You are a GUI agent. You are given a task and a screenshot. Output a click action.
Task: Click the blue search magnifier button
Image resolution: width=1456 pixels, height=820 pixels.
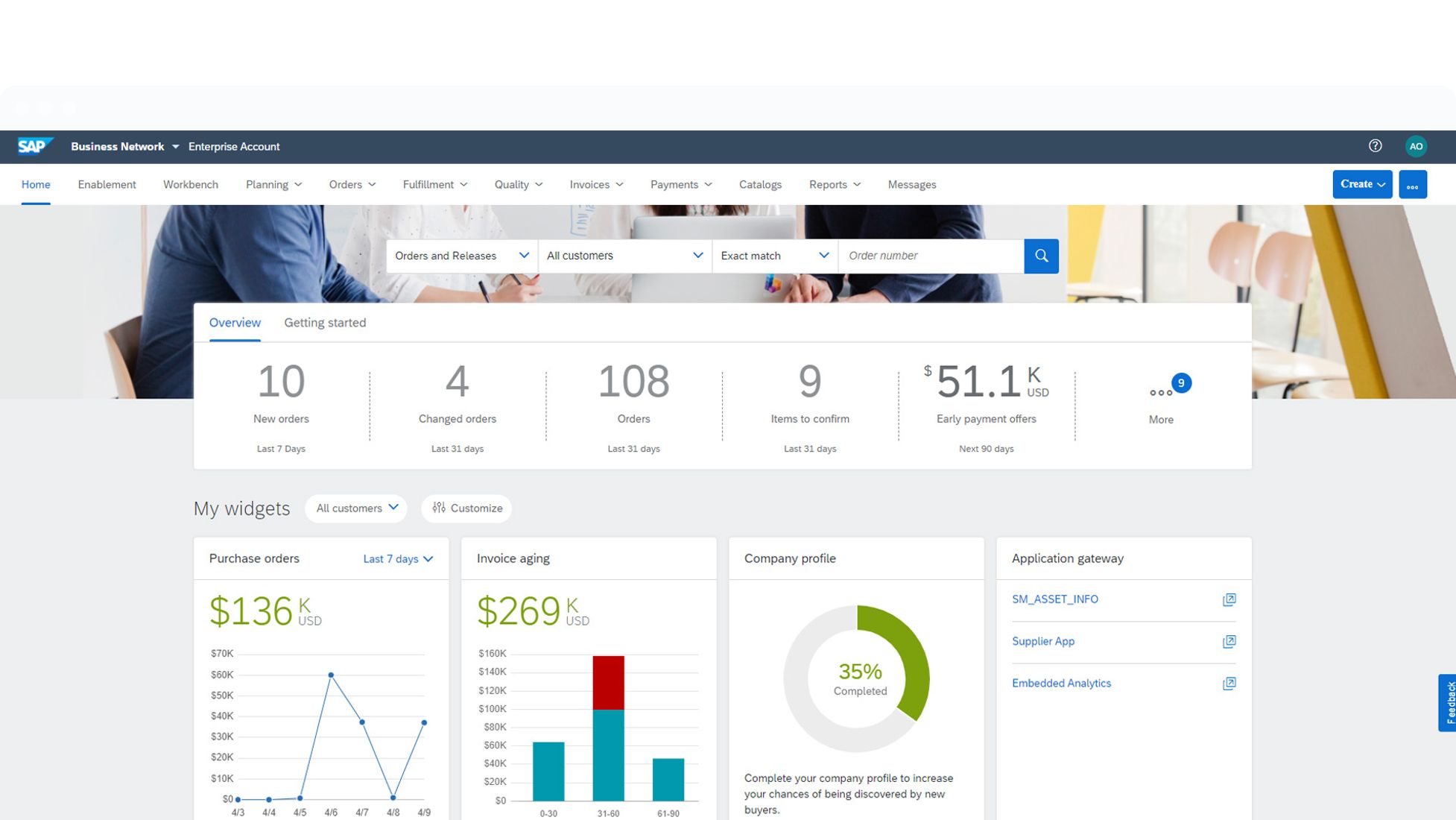click(x=1041, y=256)
